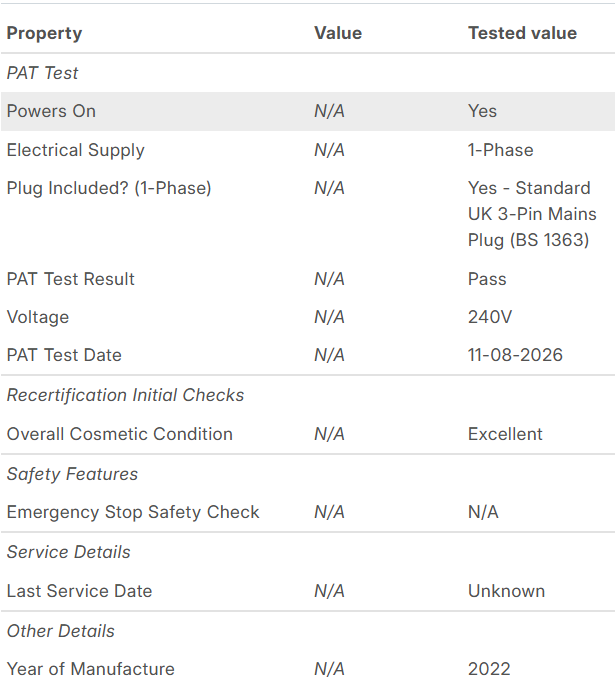
Task: Select the 240V voltage value
Action: click(x=490, y=317)
